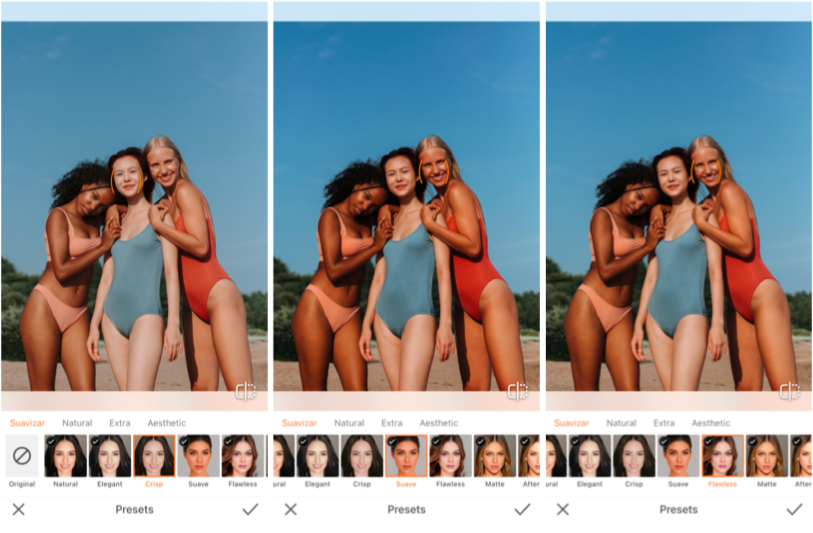Select the highlighted Crisp preset in left screen
Screen dimensions: 813x533
coord(154,456)
